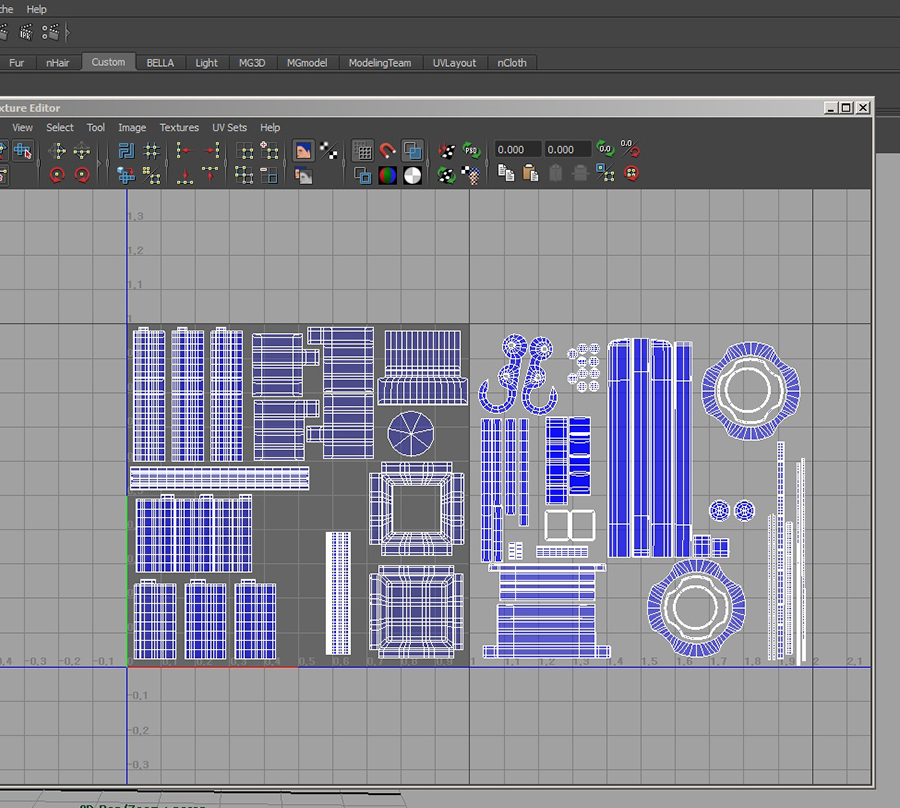
Task: Click the Paste UVs icon
Action: (531, 174)
